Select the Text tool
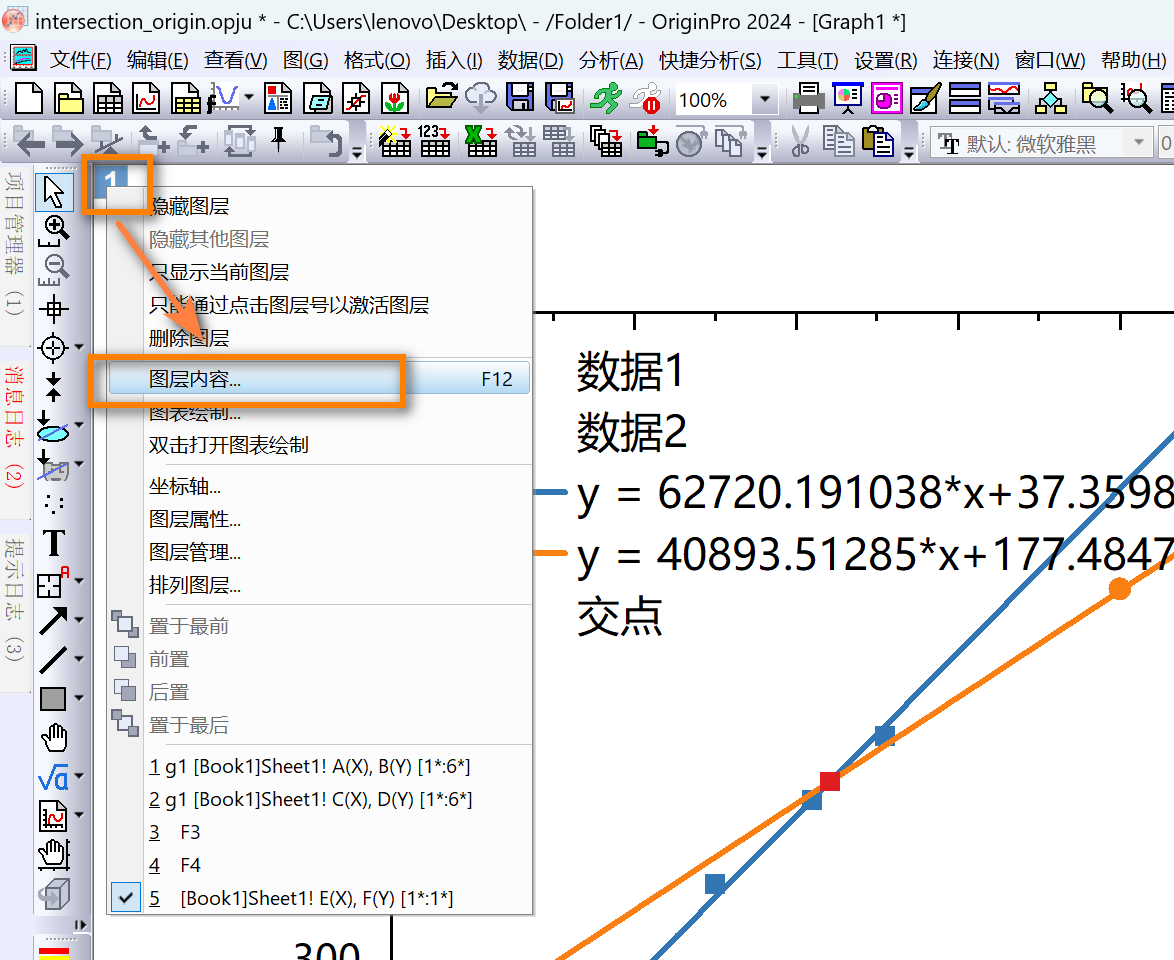Image resolution: width=1174 pixels, height=960 pixels. click(53, 543)
